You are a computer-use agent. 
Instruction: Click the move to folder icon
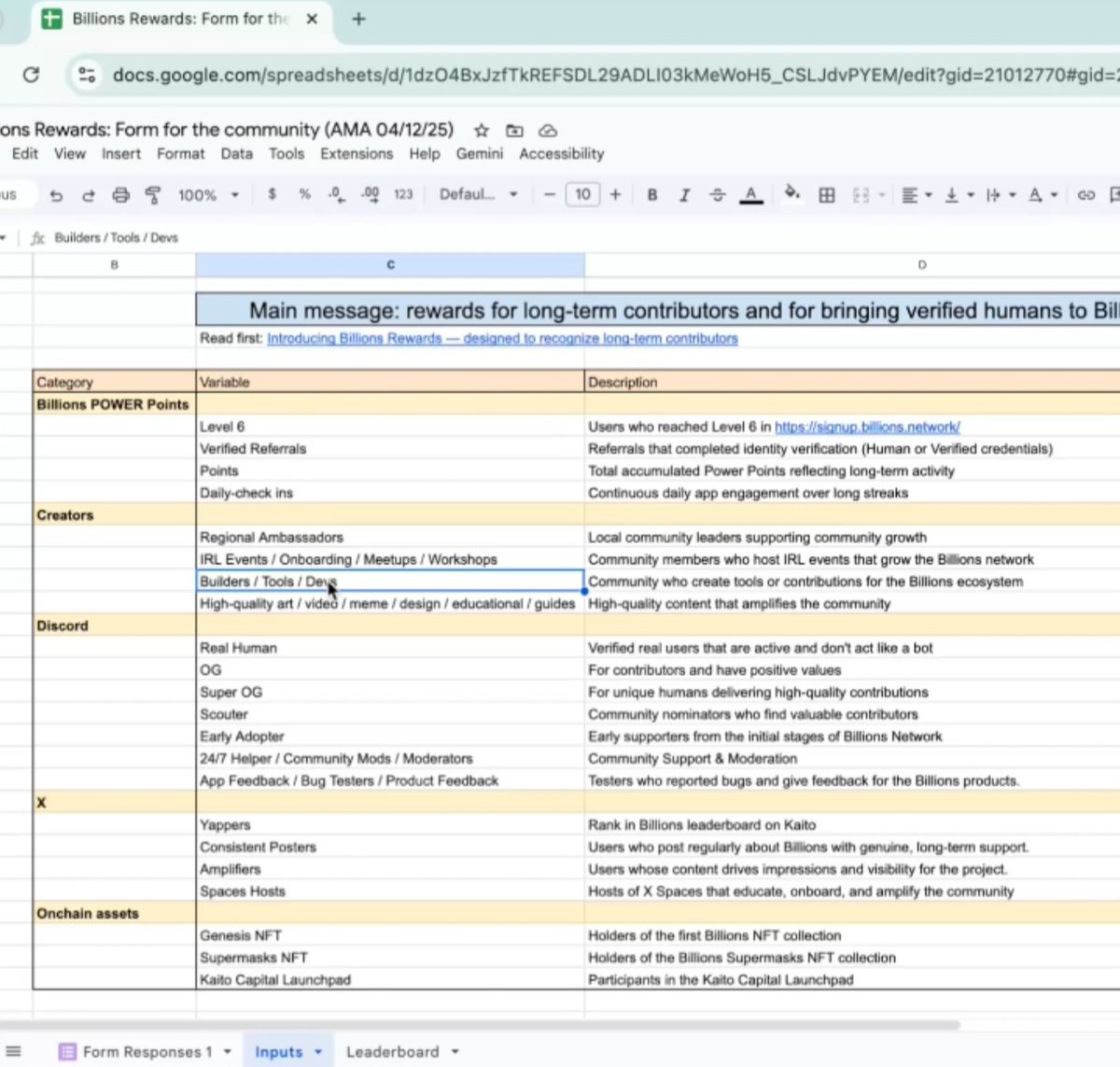click(514, 131)
